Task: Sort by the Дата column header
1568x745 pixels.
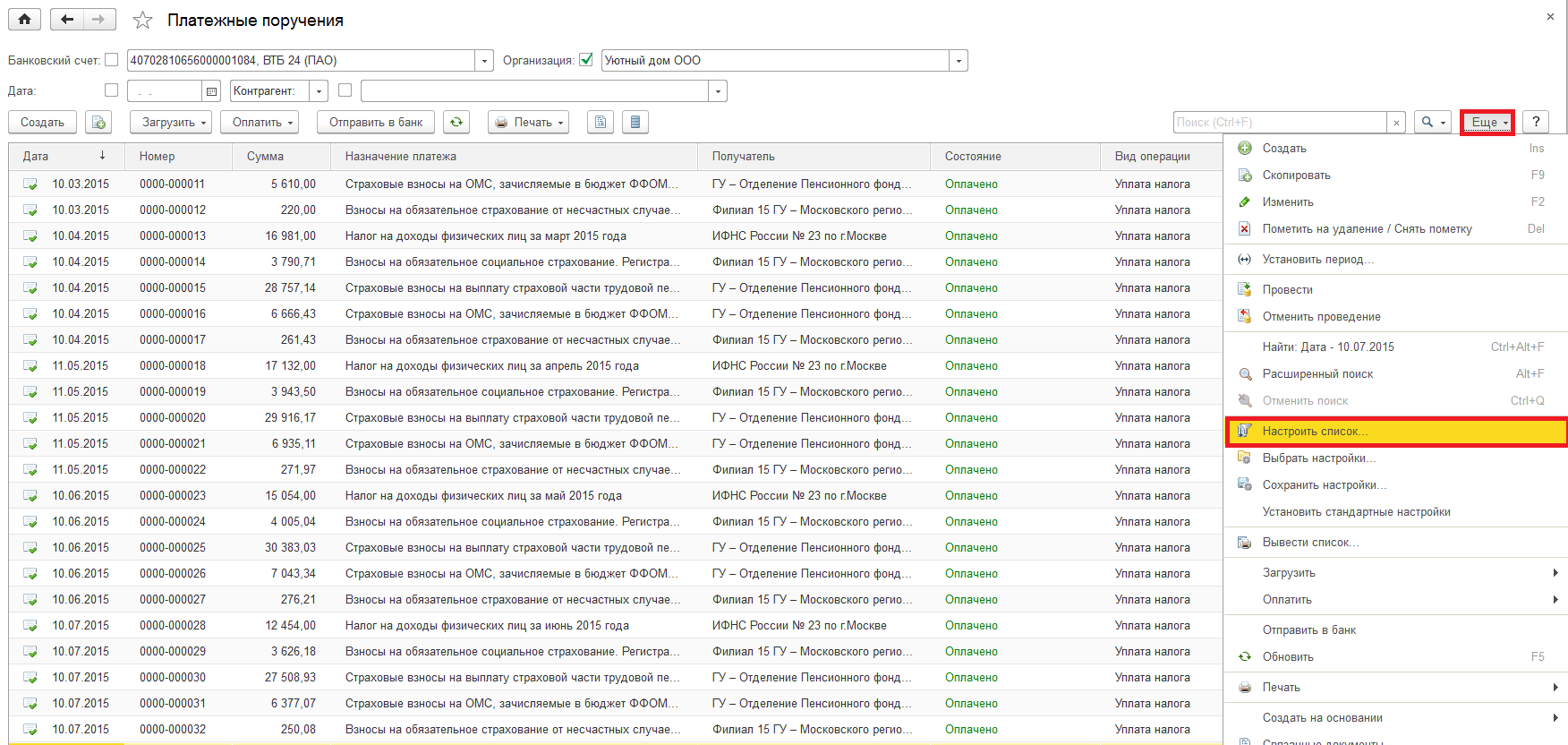Action: click(66, 156)
